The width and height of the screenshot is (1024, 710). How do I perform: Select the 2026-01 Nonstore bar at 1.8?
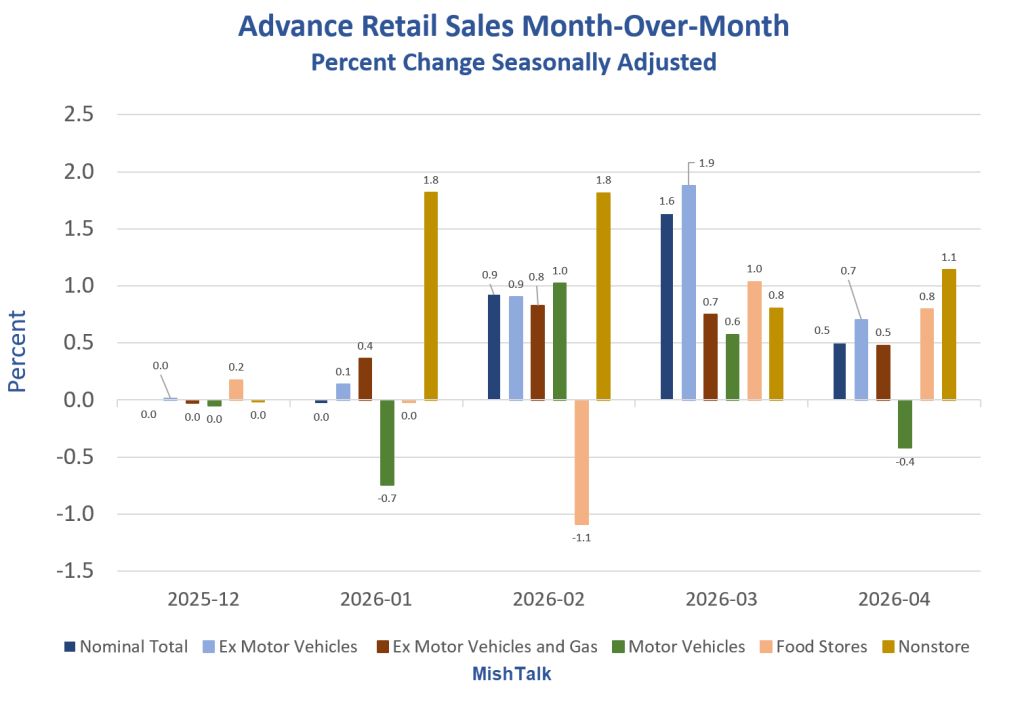(431, 295)
